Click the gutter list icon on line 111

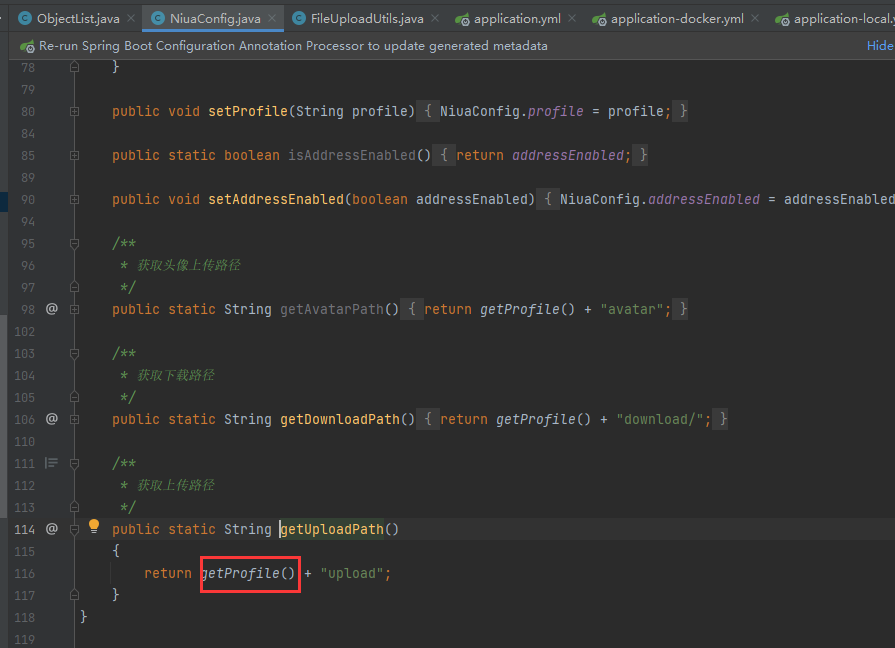(51, 463)
